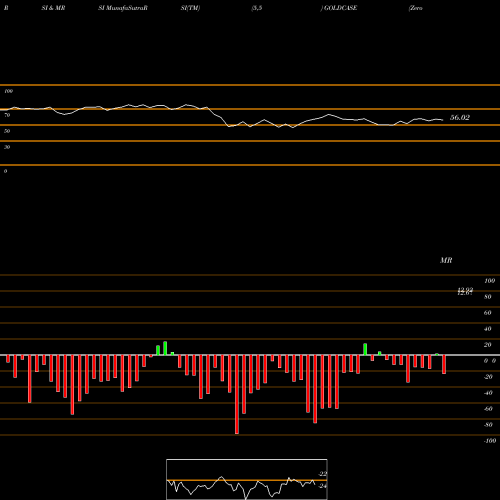Select the GOLDCASE symbol text in header
Viewport: 500px width, 500px height.
(340, 8)
